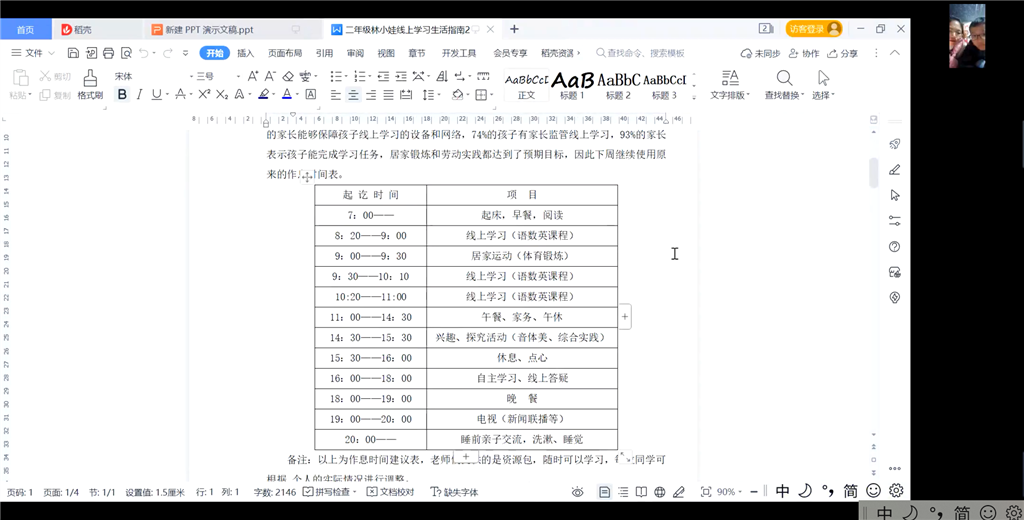Click the Save document icon
This screenshot has height=520, width=1024.
pyautogui.click(x=73, y=53)
